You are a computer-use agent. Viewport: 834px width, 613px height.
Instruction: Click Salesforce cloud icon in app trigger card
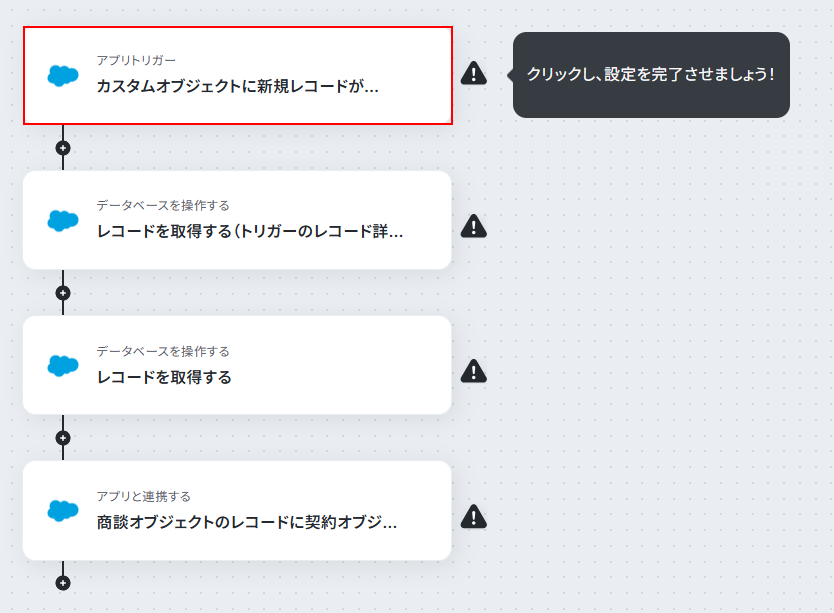click(x=63, y=76)
